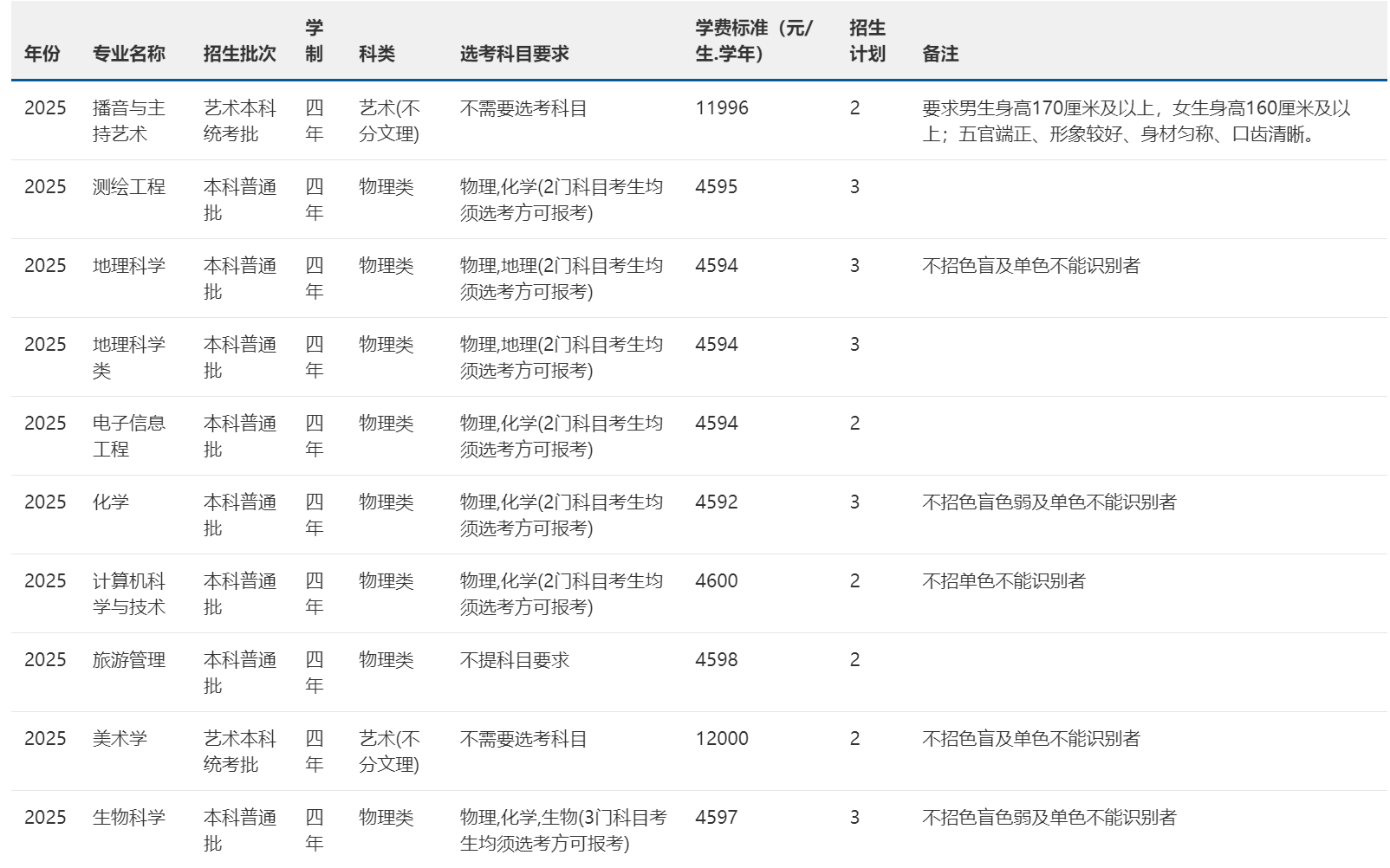Select the 测绘工程 major cell
Screen dimensions: 1390x868
[128, 187]
